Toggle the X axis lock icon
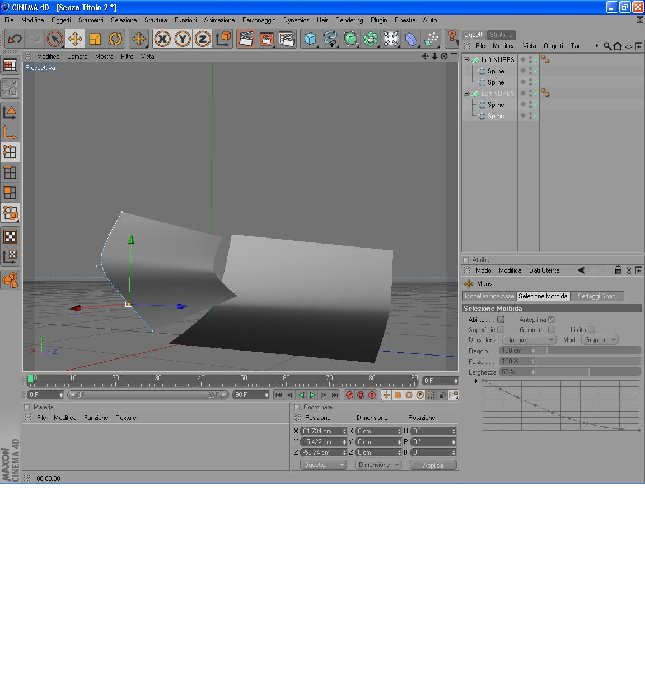 162,39
